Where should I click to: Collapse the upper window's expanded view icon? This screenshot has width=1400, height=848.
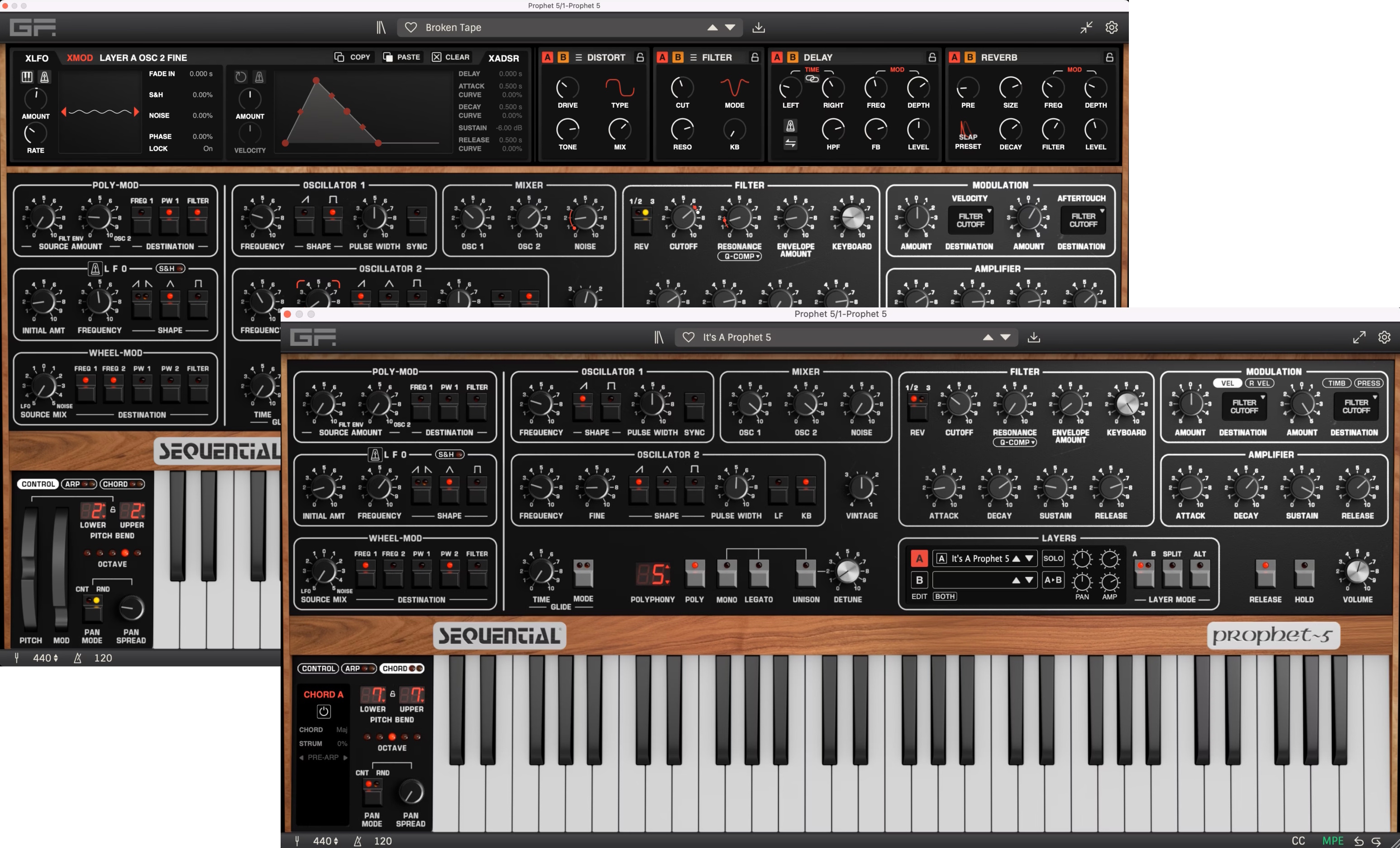pos(1086,27)
